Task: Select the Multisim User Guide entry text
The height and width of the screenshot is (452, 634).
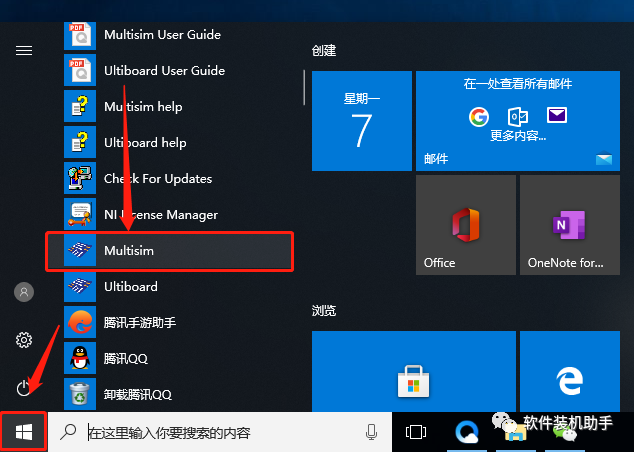Action: [163, 35]
